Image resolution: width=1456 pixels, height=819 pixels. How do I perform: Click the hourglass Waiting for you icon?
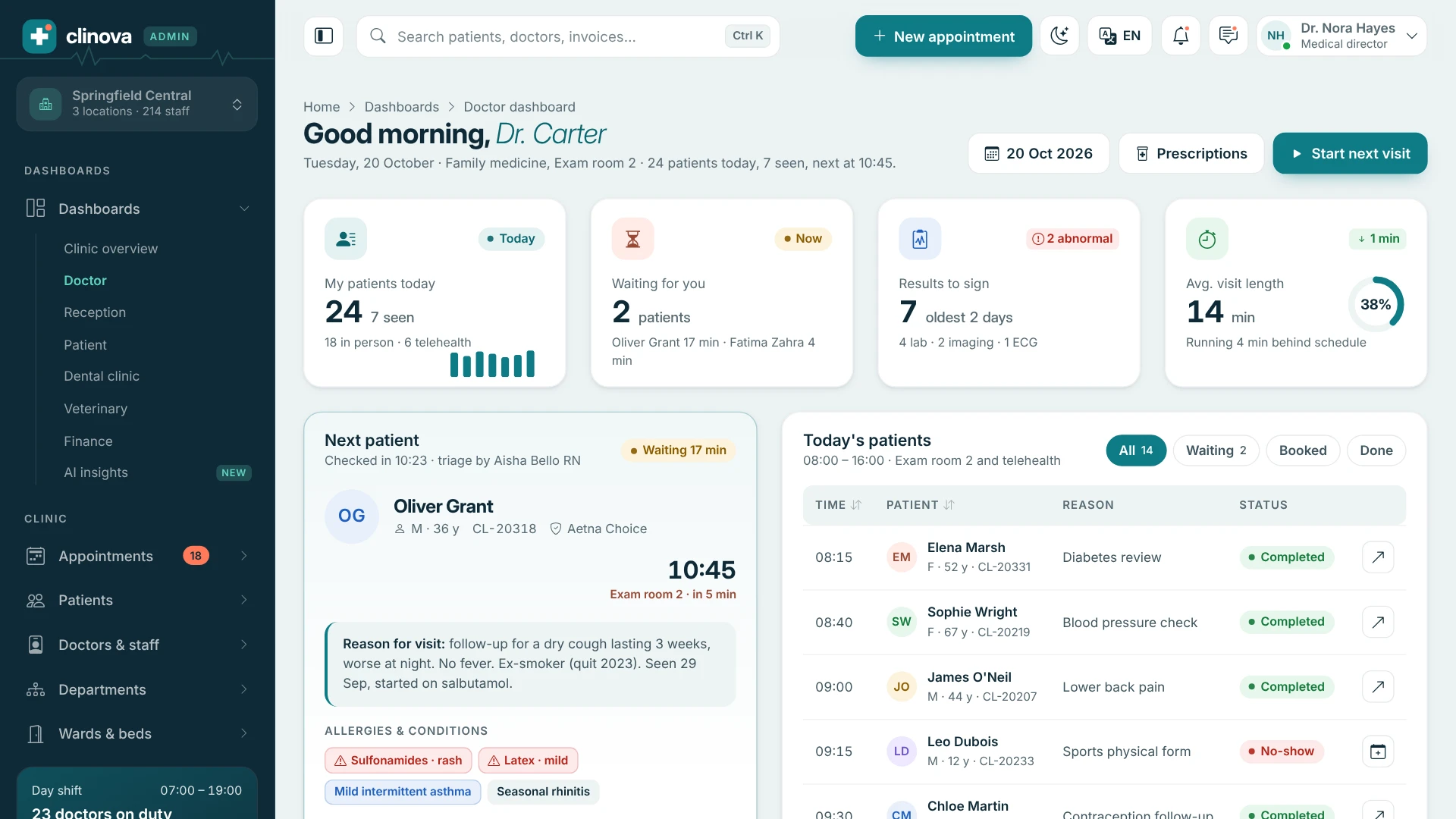click(632, 239)
